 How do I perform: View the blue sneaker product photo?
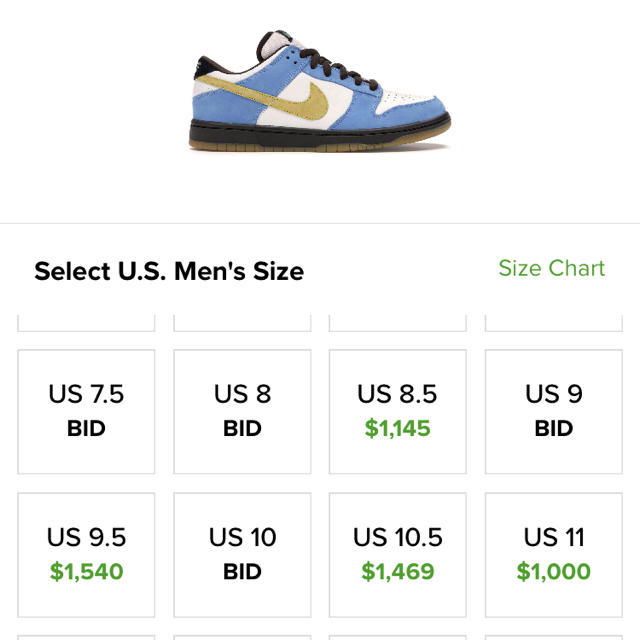320,91
